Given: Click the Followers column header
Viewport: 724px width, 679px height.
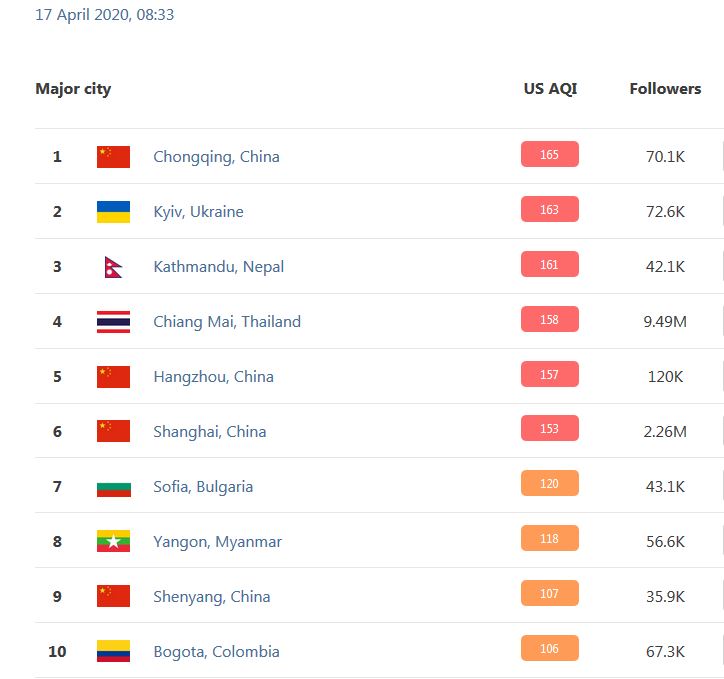Looking at the screenshot, I should click(x=665, y=89).
